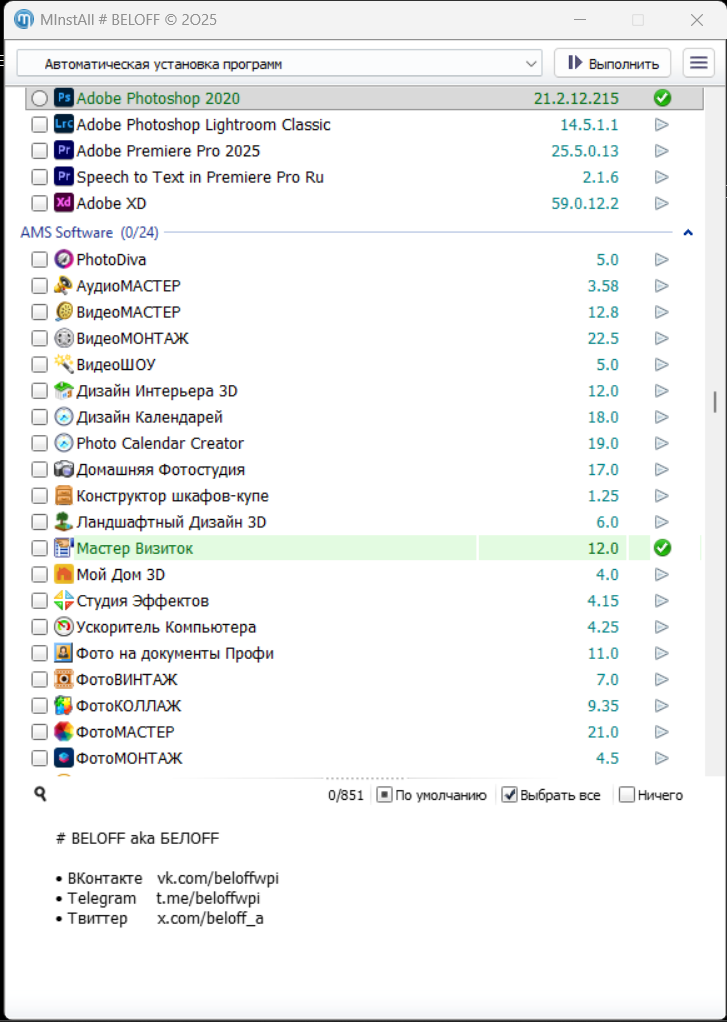Toggle the Выбрать все checkbox
This screenshot has width=727, height=1022.
pos(509,795)
